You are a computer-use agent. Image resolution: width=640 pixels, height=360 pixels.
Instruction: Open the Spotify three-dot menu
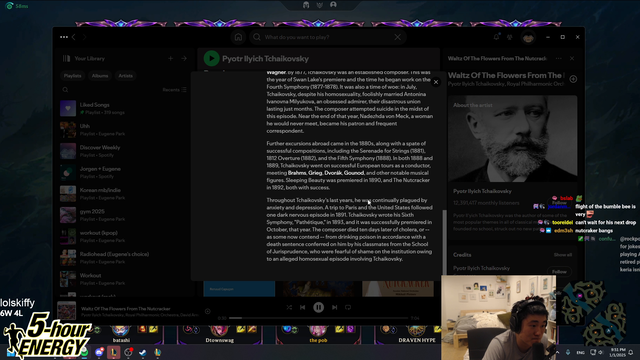(x=64, y=37)
